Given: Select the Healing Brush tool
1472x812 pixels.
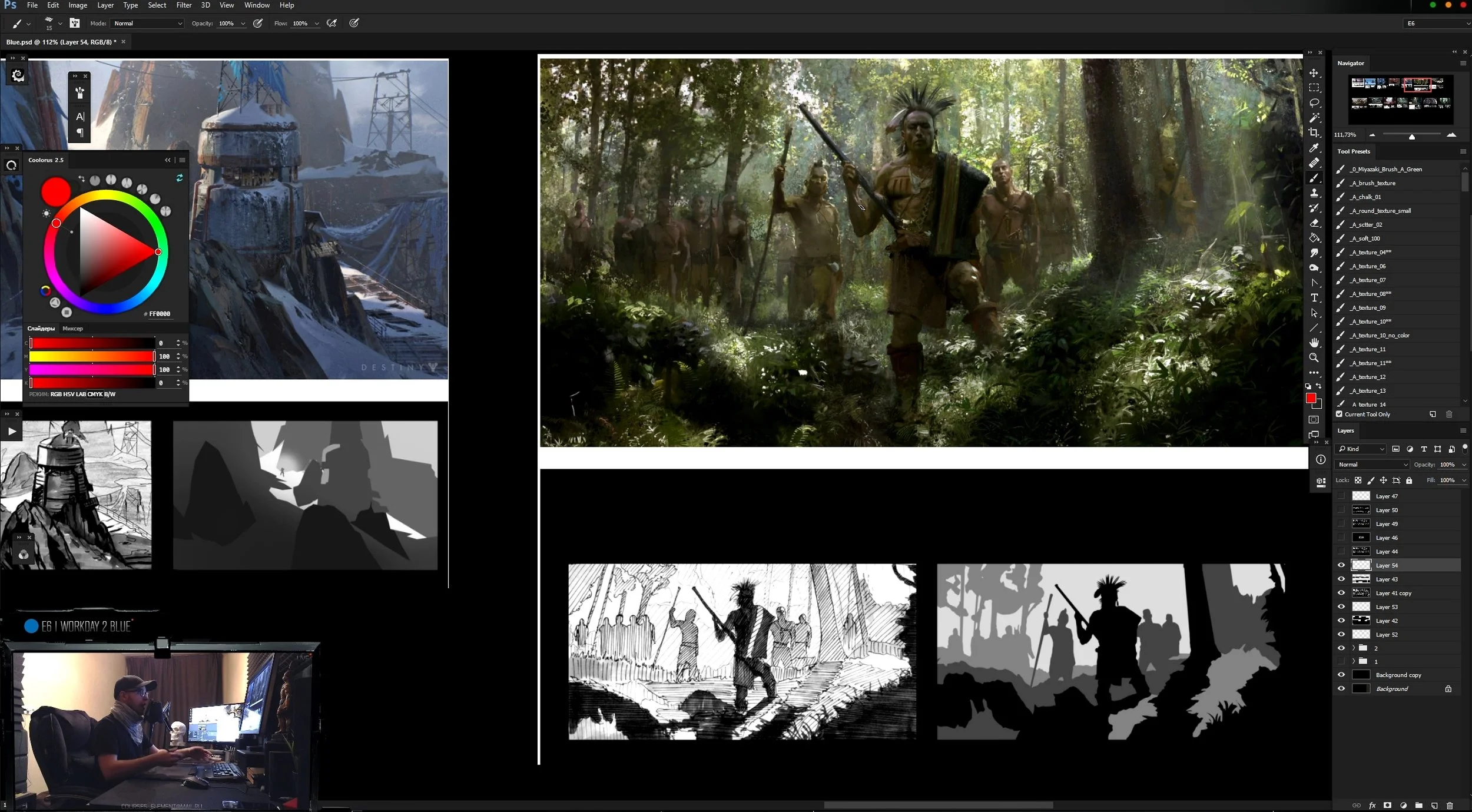Looking at the screenshot, I should [1314, 163].
